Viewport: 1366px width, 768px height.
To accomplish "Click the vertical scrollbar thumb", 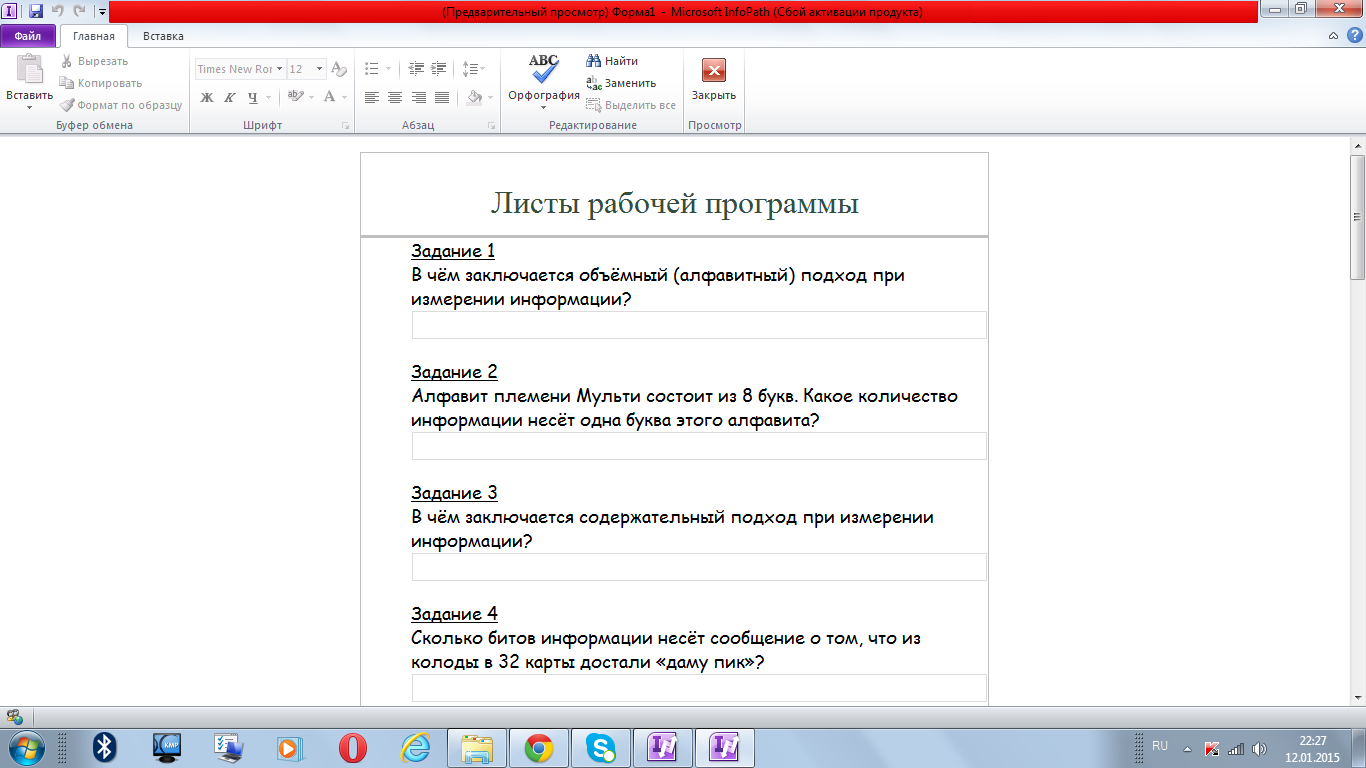I will point(1357,216).
